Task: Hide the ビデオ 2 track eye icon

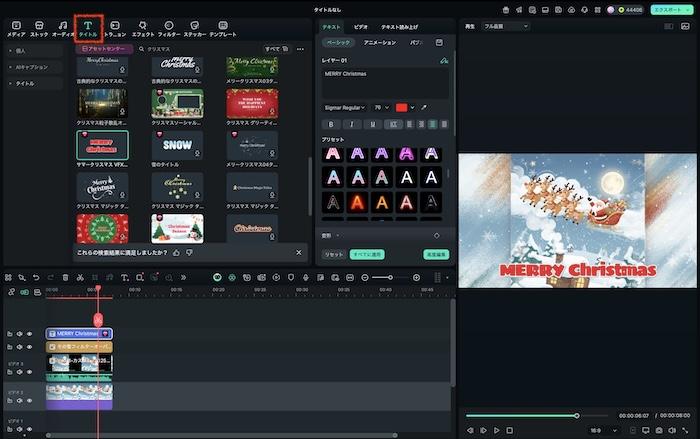Action: pyautogui.click(x=29, y=401)
